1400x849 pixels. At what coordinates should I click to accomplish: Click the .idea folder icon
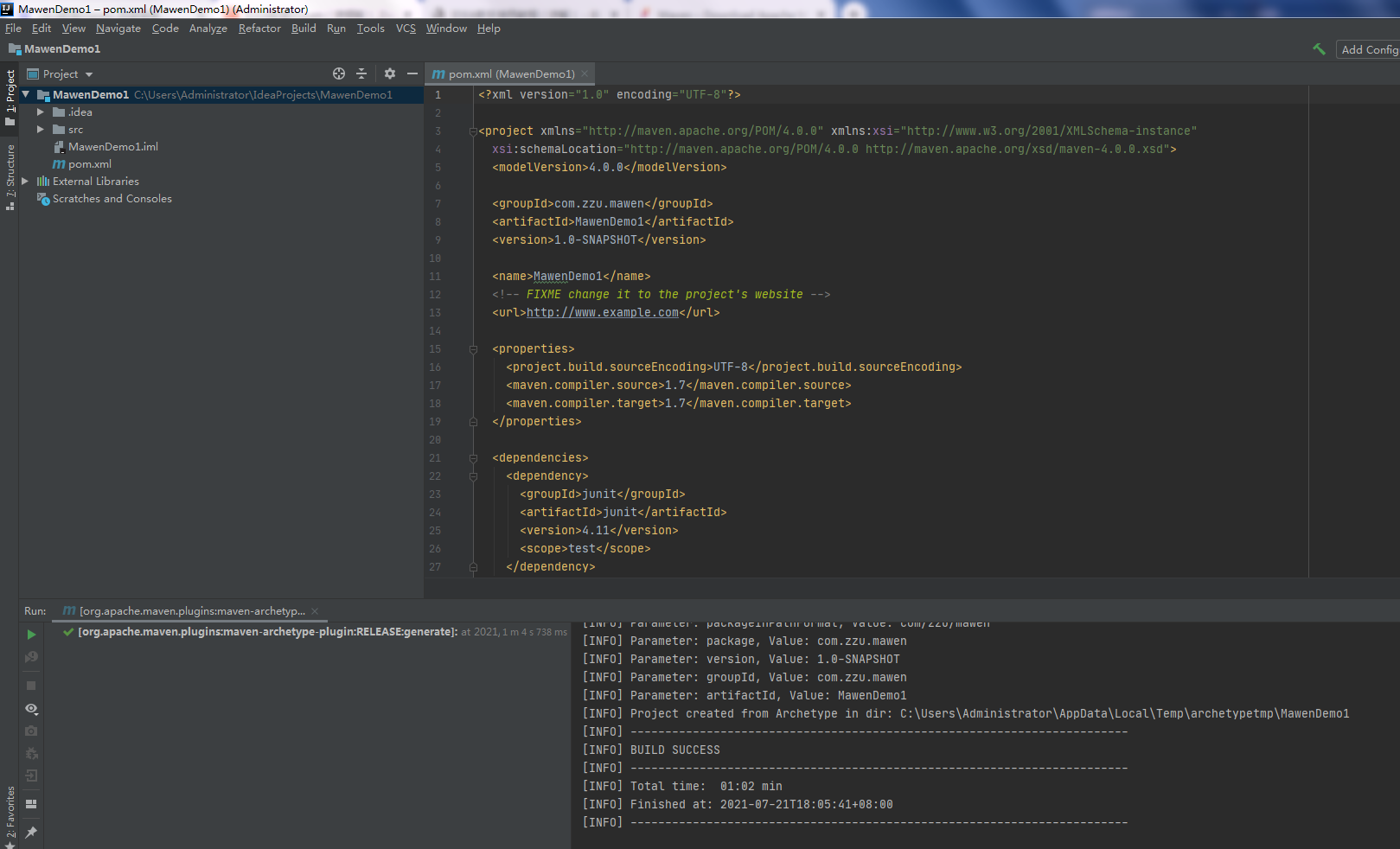59,112
